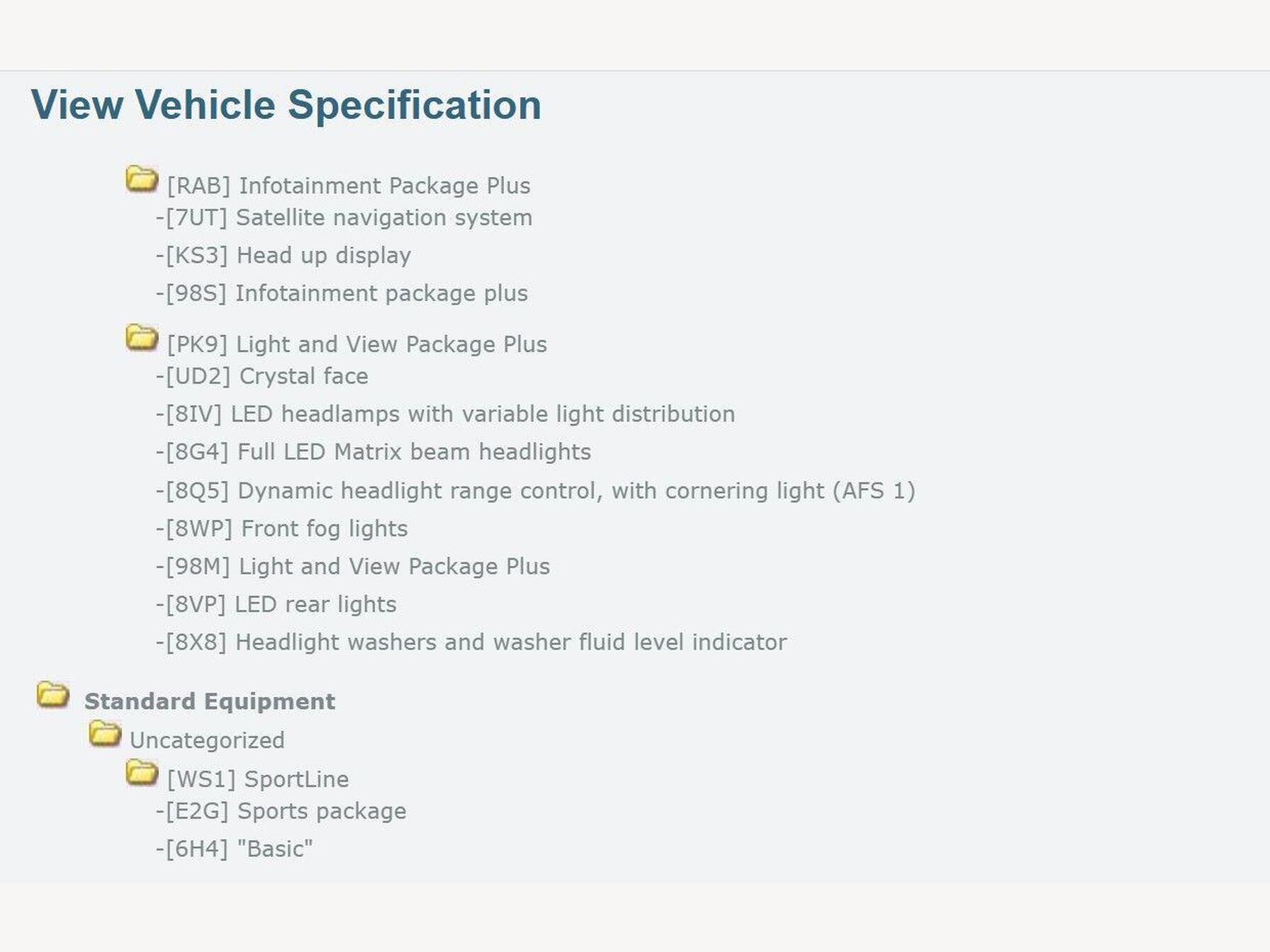1270x952 pixels.
Task: Click the folder icon beside Light and View Package Plus
Action: [x=142, y=338]
